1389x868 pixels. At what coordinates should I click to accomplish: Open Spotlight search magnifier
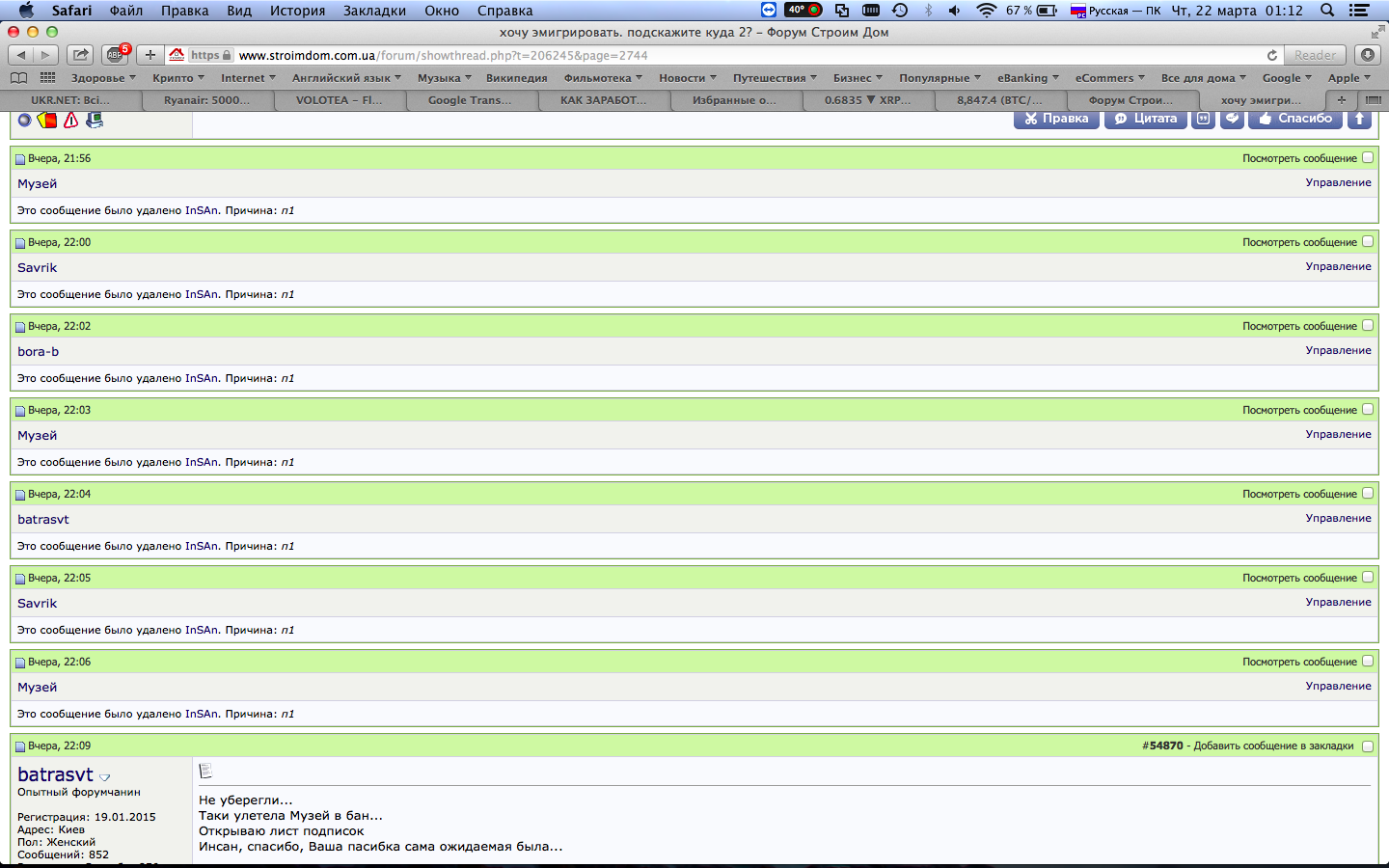point(1327,11)
